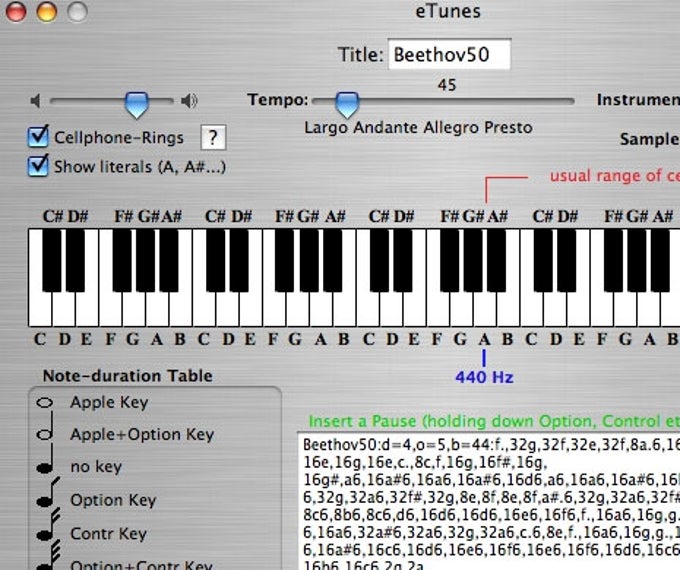Select the half note icon for Apple+Option Key
680x570 pixels.
tap(46, 427)
